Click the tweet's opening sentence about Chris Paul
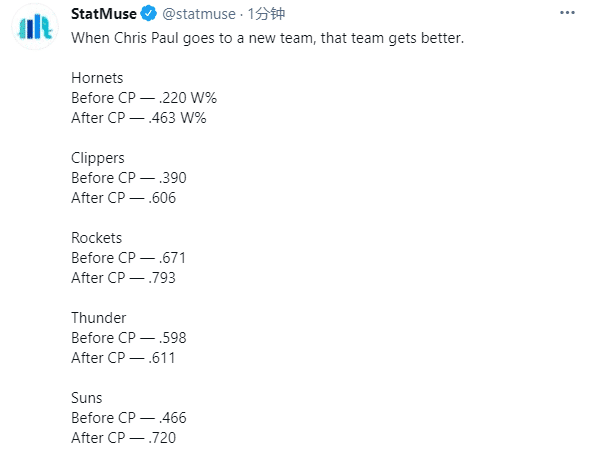Viewport: 591px width, 457px height. (x=268, y=38)
